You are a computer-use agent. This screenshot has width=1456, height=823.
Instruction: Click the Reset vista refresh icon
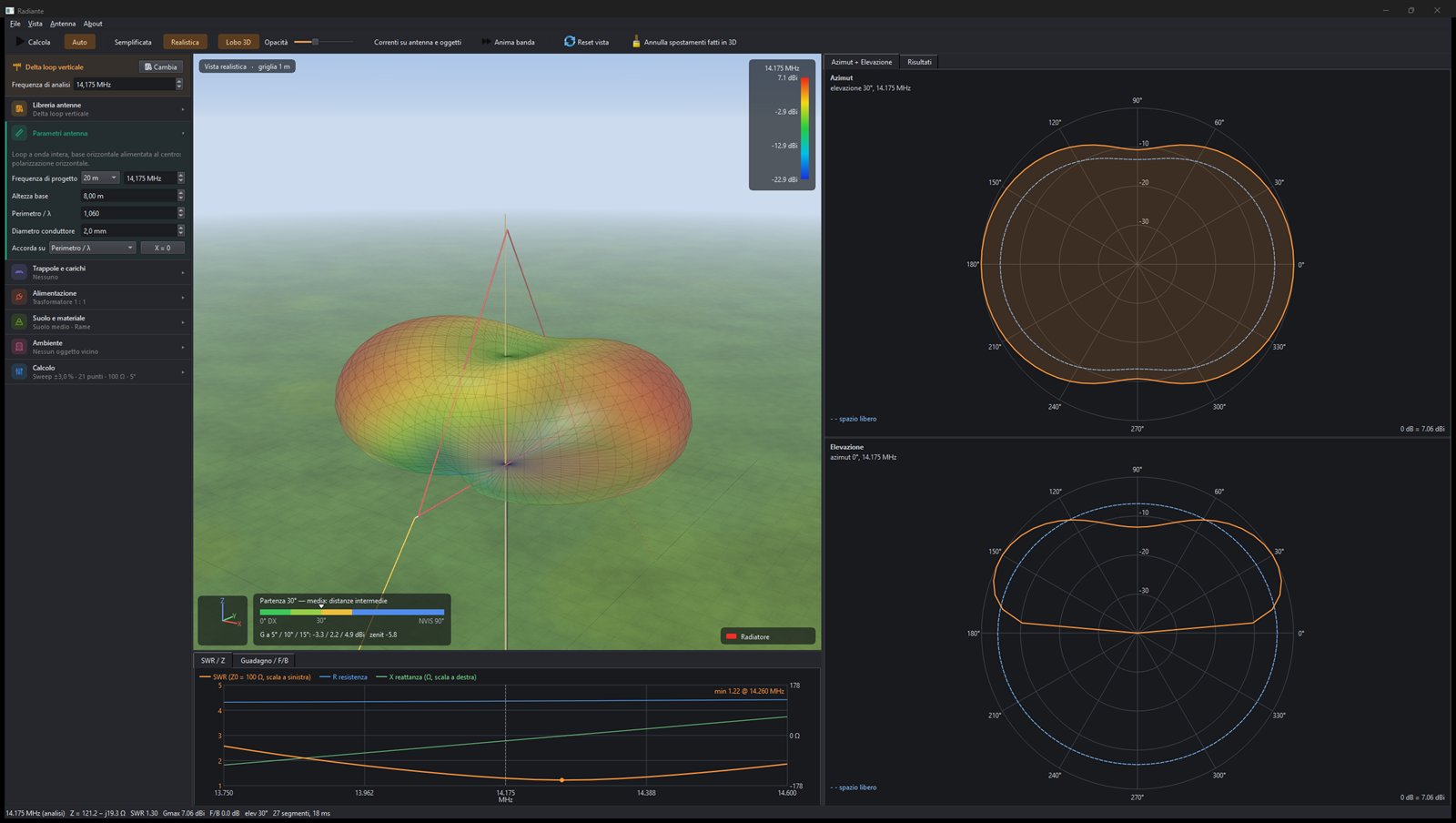tap(570, 42)
